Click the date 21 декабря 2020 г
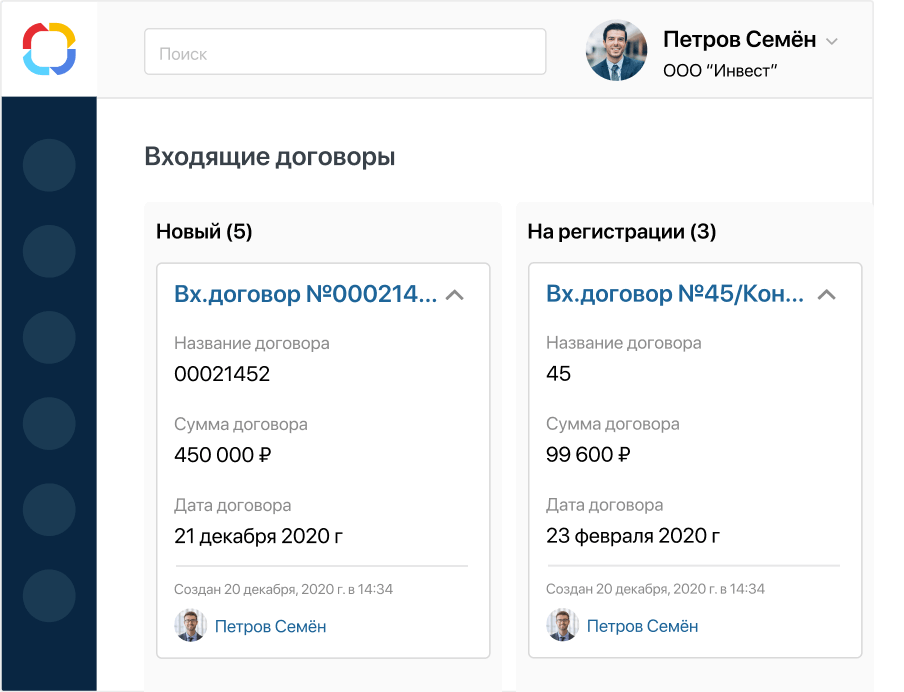 (258, 536)
